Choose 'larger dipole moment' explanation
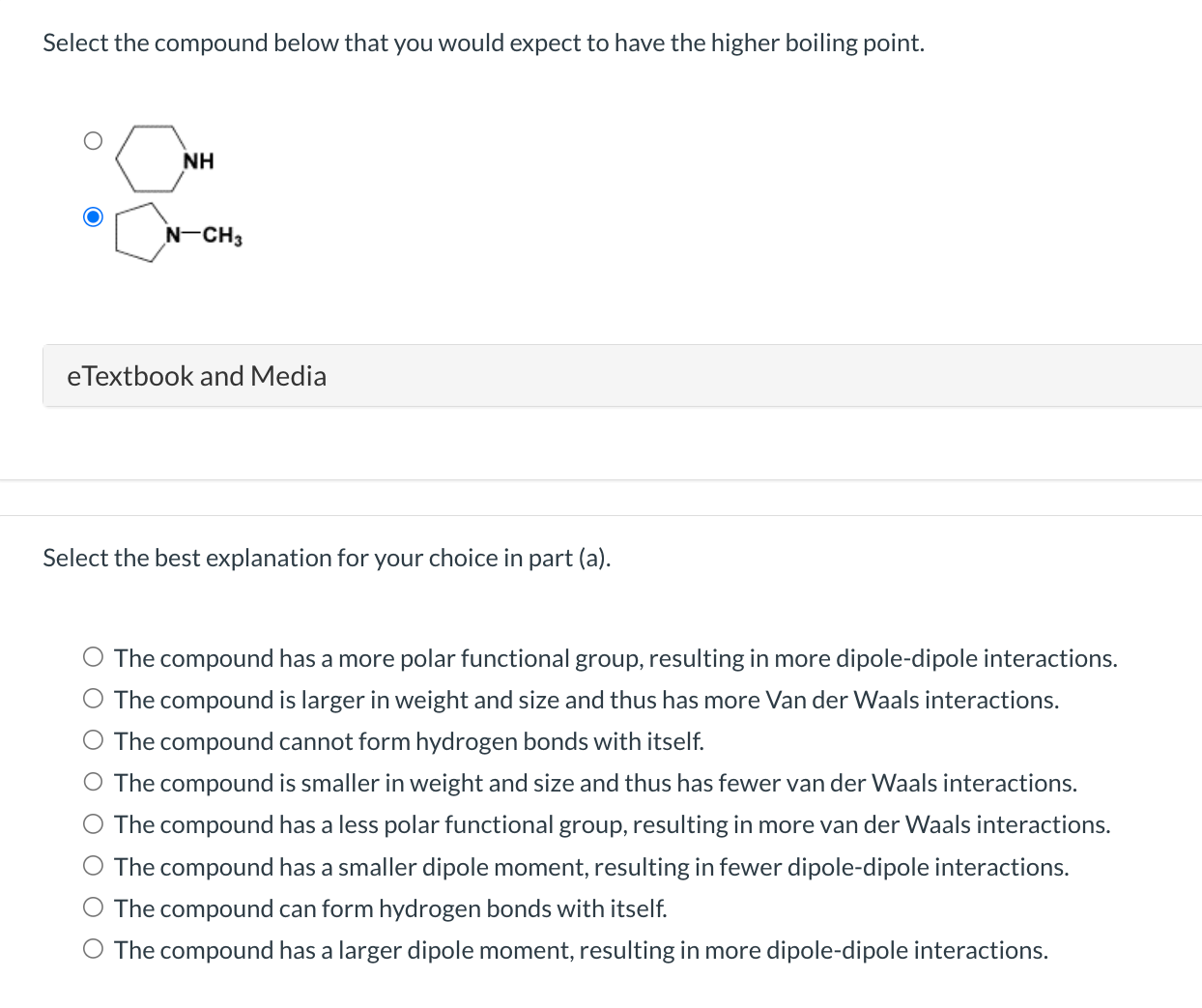Screen dimensions: 1202x1008 pyautogui.click(x=93, y=947)
